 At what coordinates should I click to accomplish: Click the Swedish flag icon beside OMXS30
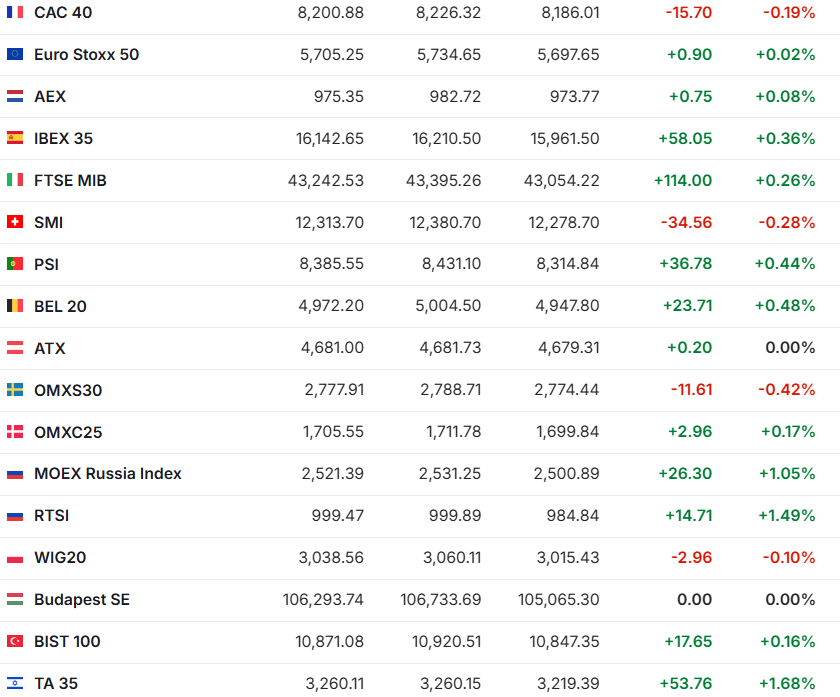point(14,390)
